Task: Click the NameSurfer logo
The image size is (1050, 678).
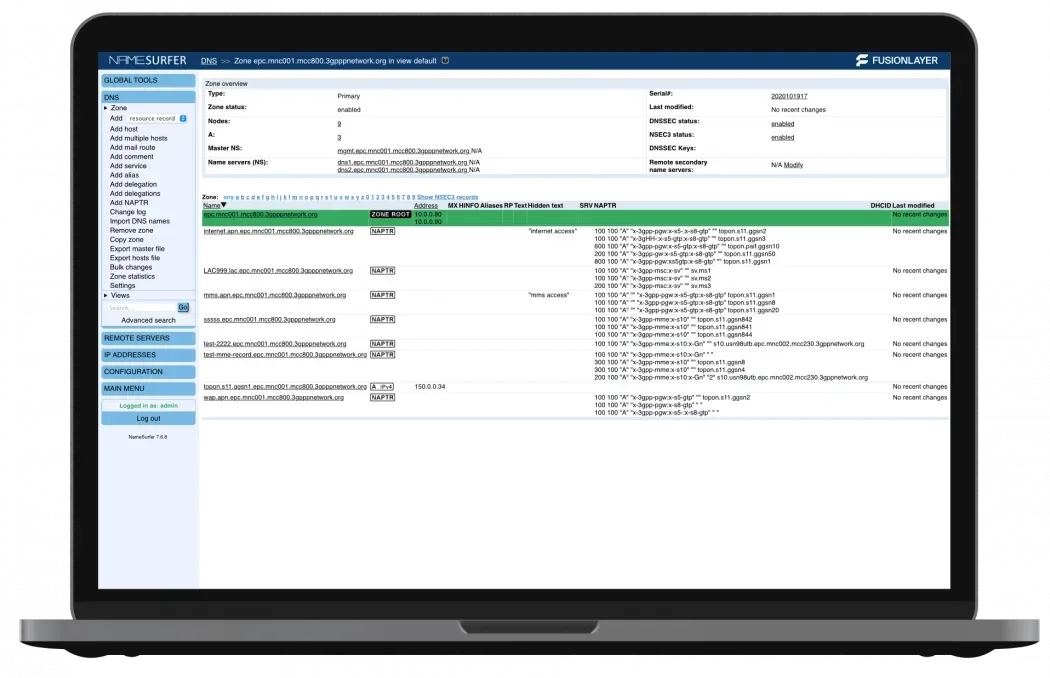Action: [146, 60]
